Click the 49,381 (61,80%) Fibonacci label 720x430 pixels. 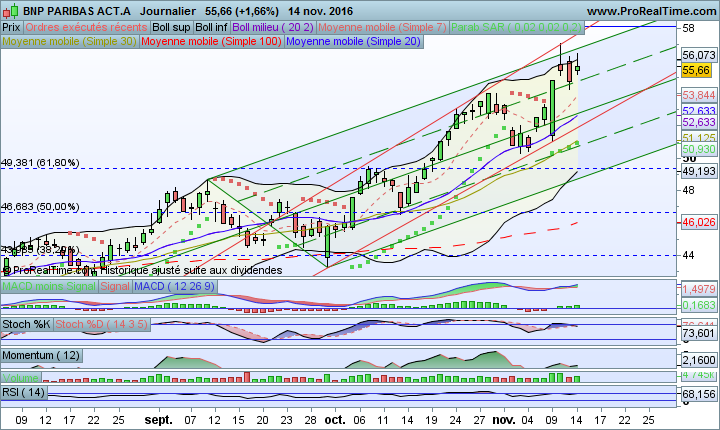point(40,163)
